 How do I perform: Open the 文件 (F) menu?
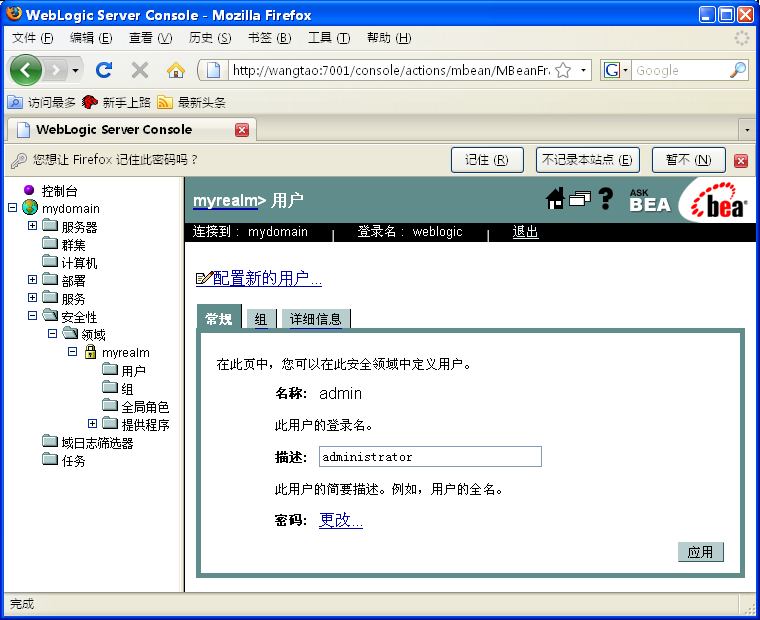(x=32, y=38)
